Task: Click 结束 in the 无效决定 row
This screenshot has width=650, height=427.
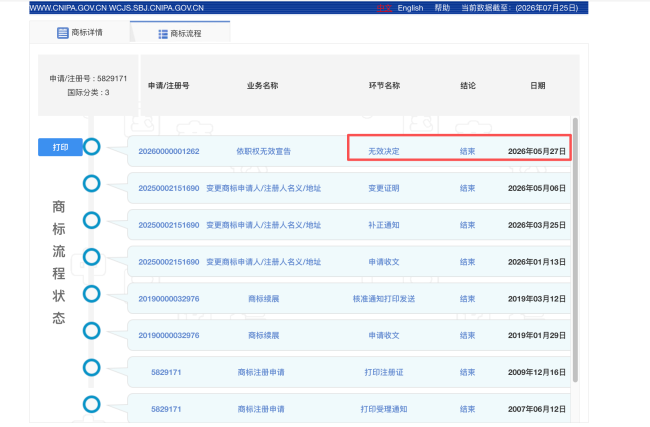Action: tap(468, 151)
